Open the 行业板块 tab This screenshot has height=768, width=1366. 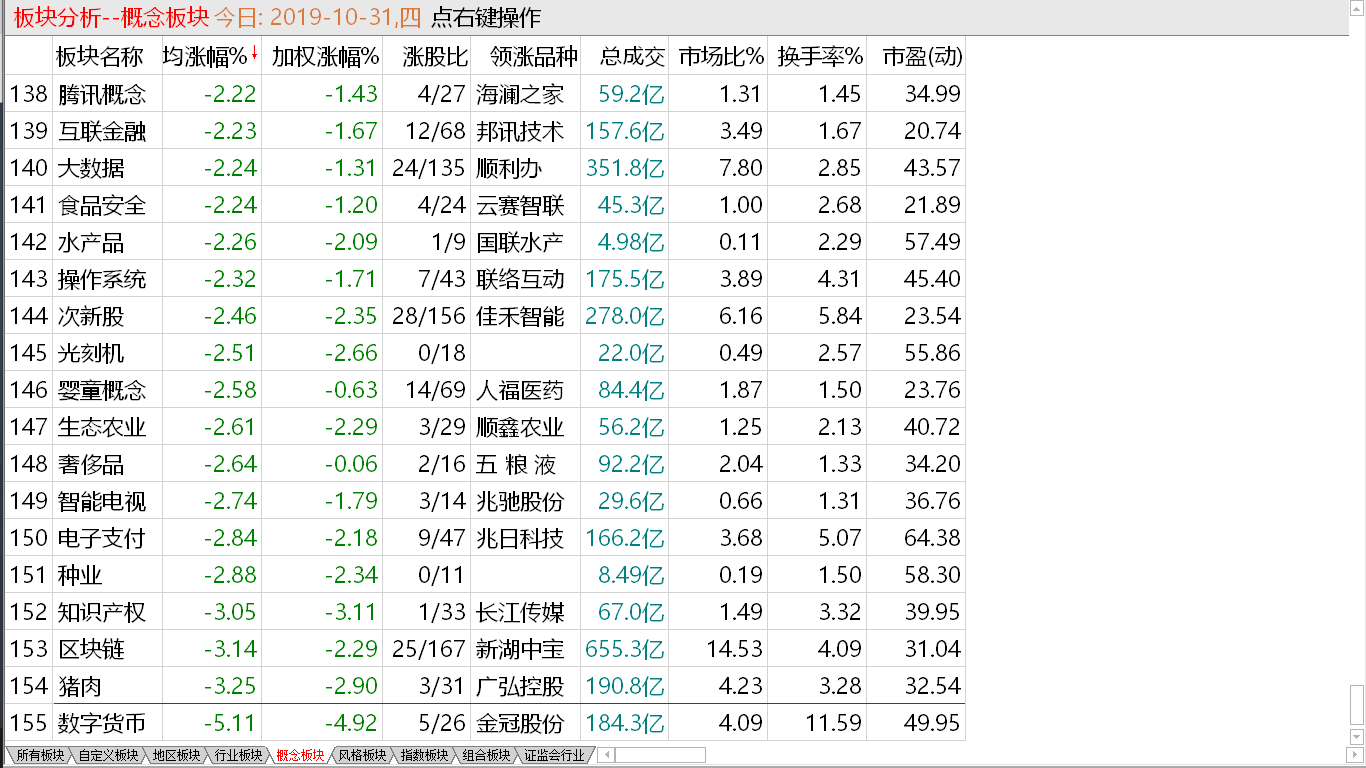[237, 755]
